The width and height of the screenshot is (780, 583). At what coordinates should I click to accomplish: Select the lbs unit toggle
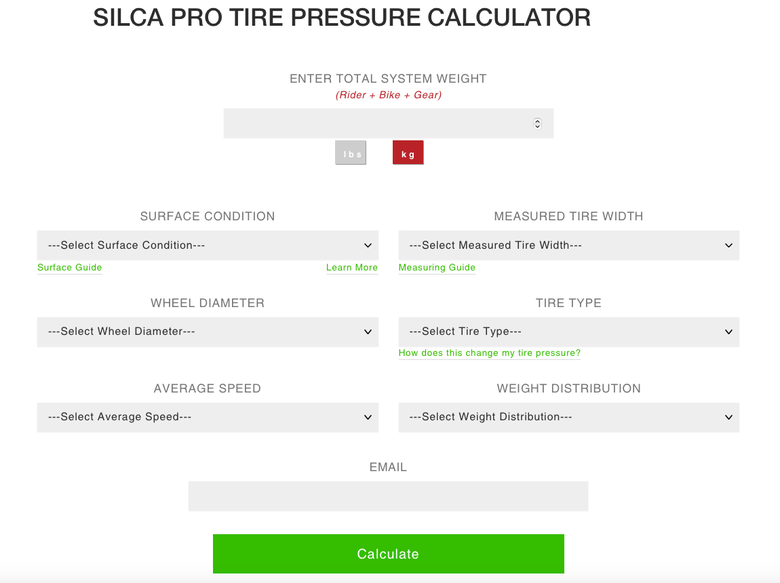pyautogui.click(x=351, y=153)
